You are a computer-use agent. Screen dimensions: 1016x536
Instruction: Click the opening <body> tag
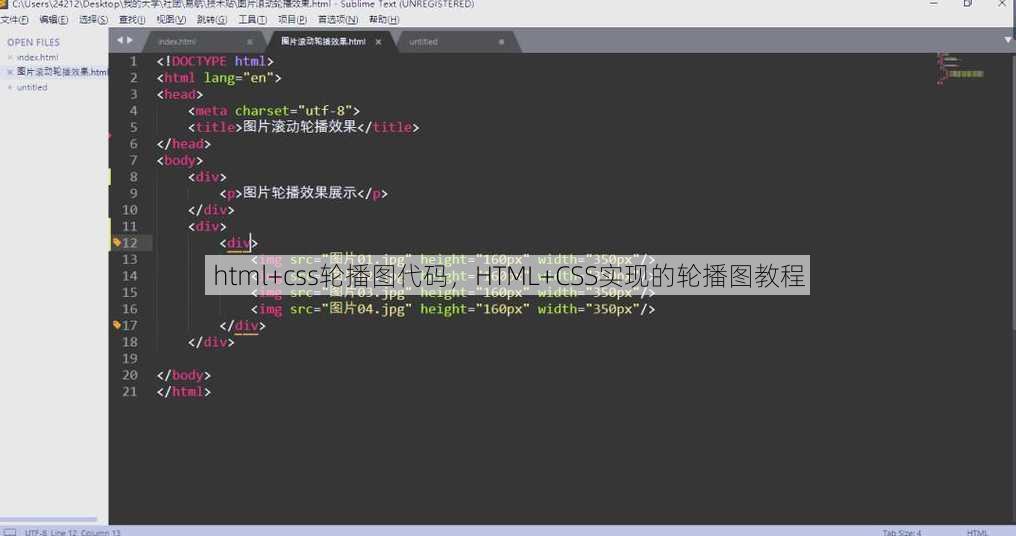[179, 161]
